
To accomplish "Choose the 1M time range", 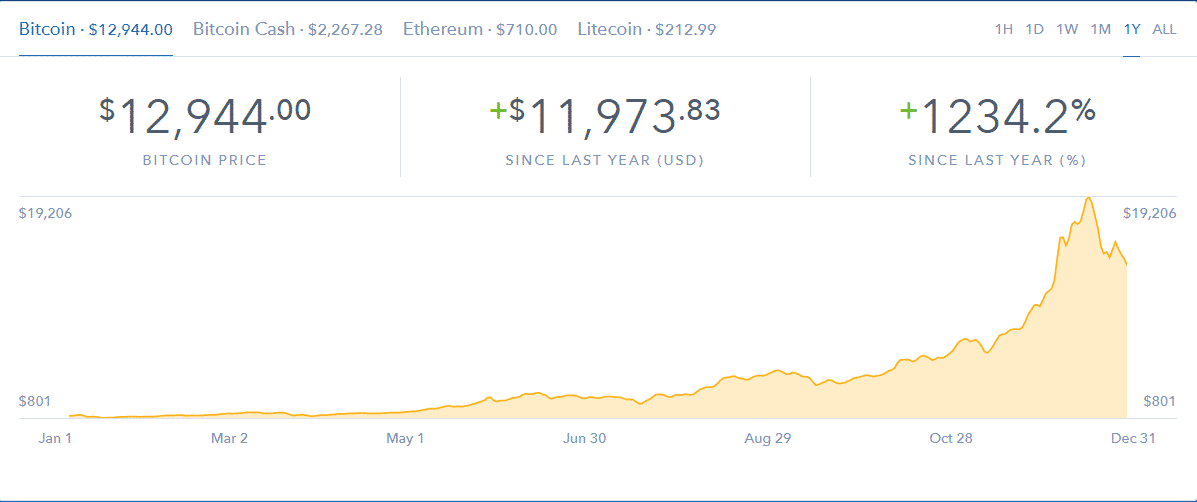I will click(1101, 29).
